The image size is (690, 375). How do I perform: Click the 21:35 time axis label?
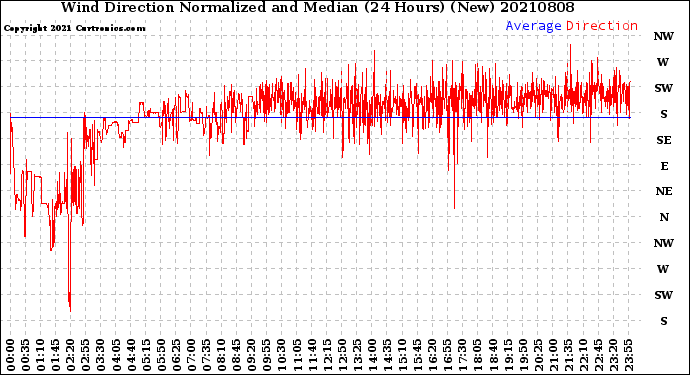[x=568, y=355]
